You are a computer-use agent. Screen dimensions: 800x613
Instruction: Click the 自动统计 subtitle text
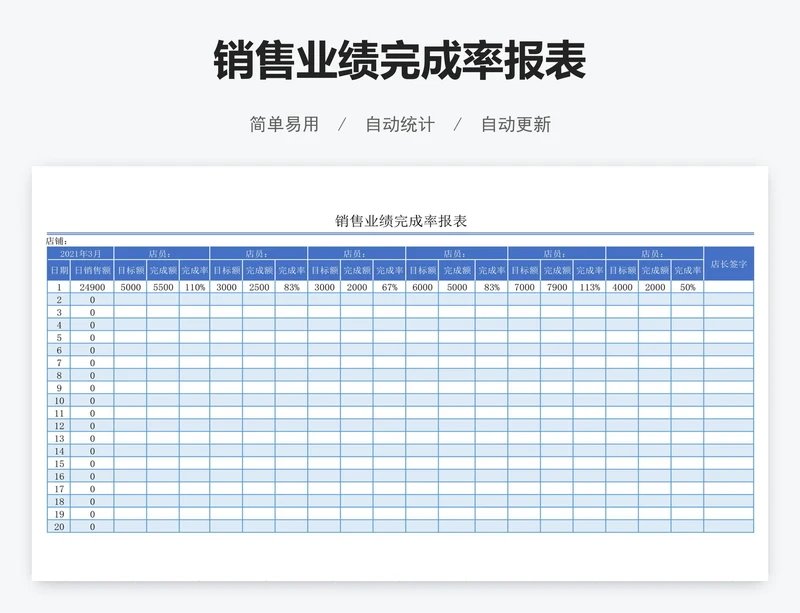pyautogui.click(x=400, y=124)
